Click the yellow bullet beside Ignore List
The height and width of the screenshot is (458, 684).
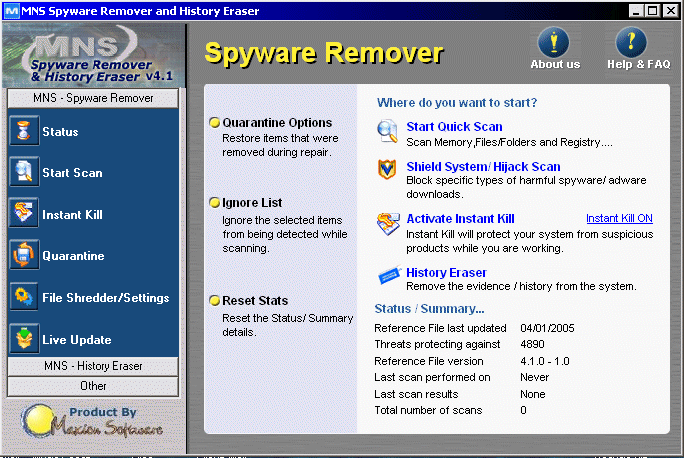pyautogui.click(x=214, y=202)
